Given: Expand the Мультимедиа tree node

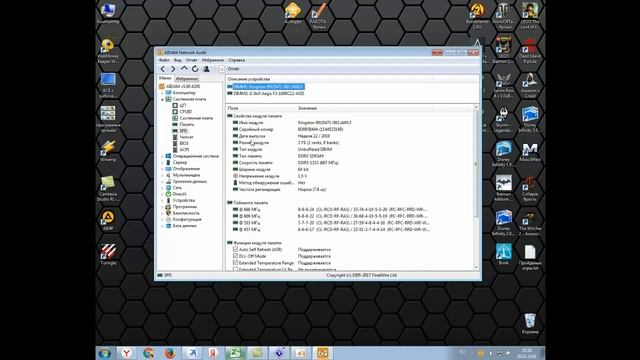Looking at the screenshot, I should [x=162, y=175].
